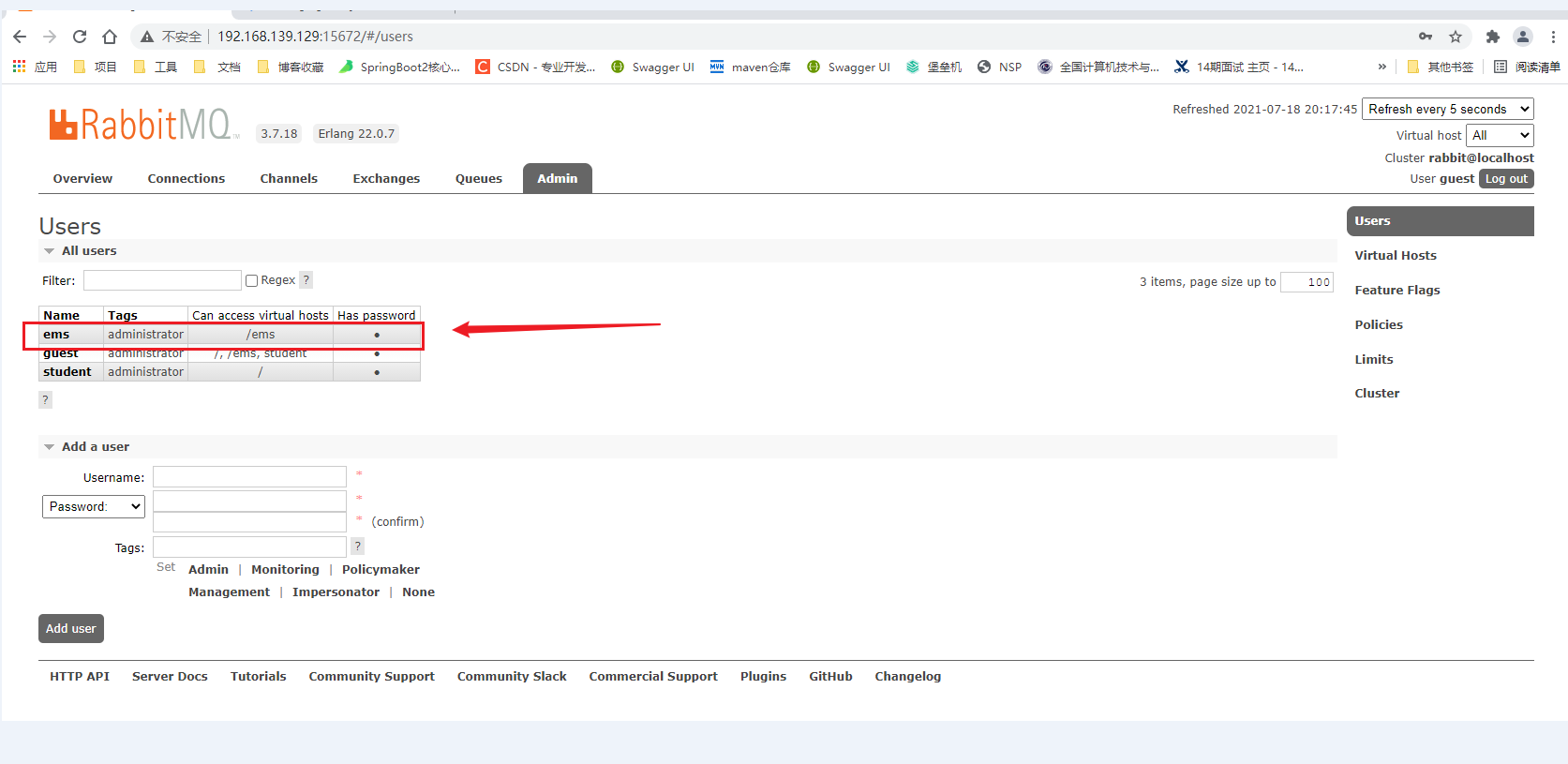
Task: Enable the Regex checkbox
Action: tap(251, 280)
